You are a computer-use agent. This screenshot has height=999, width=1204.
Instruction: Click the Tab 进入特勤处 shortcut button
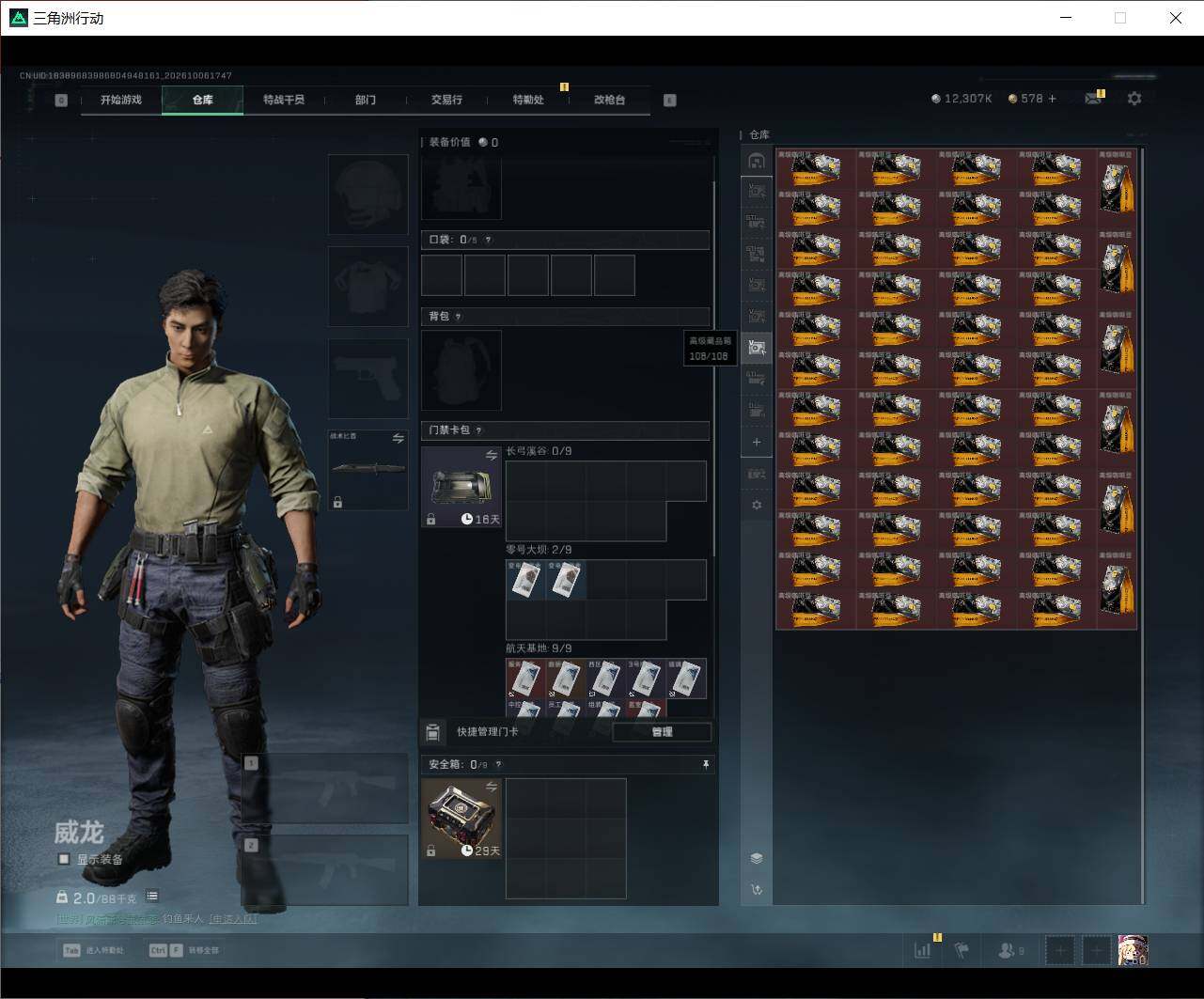tap(93, 950)
